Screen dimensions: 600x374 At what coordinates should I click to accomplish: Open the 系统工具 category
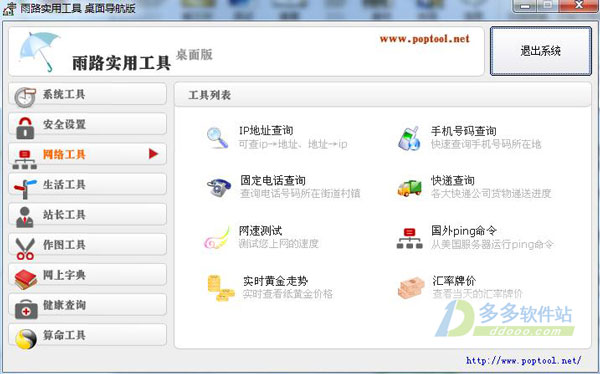[x=88, y=94]
